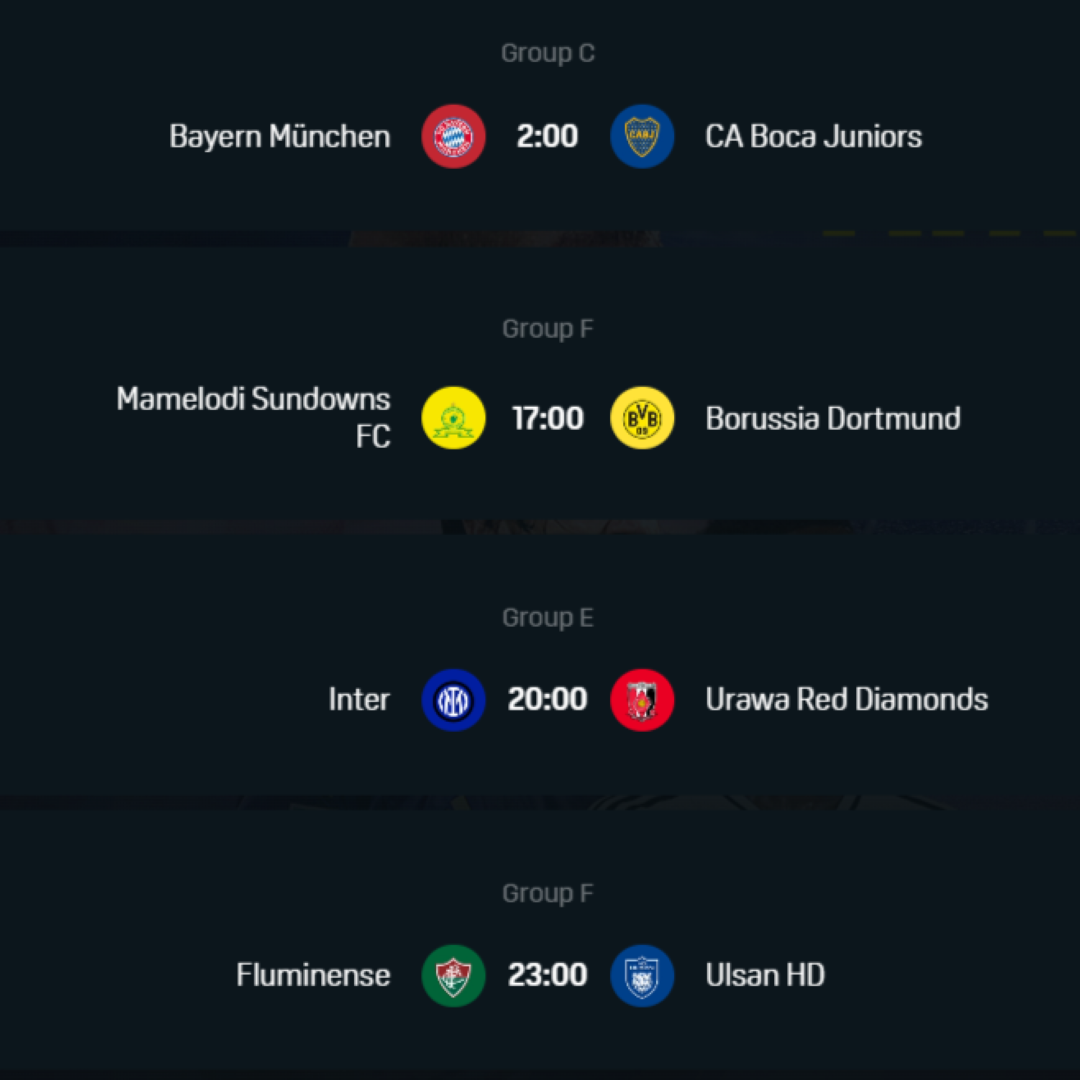Click the Bayern München club crest
The width and height of the screenshot is (1080, 1080).
pyautogui.click(x=454, y=136)
